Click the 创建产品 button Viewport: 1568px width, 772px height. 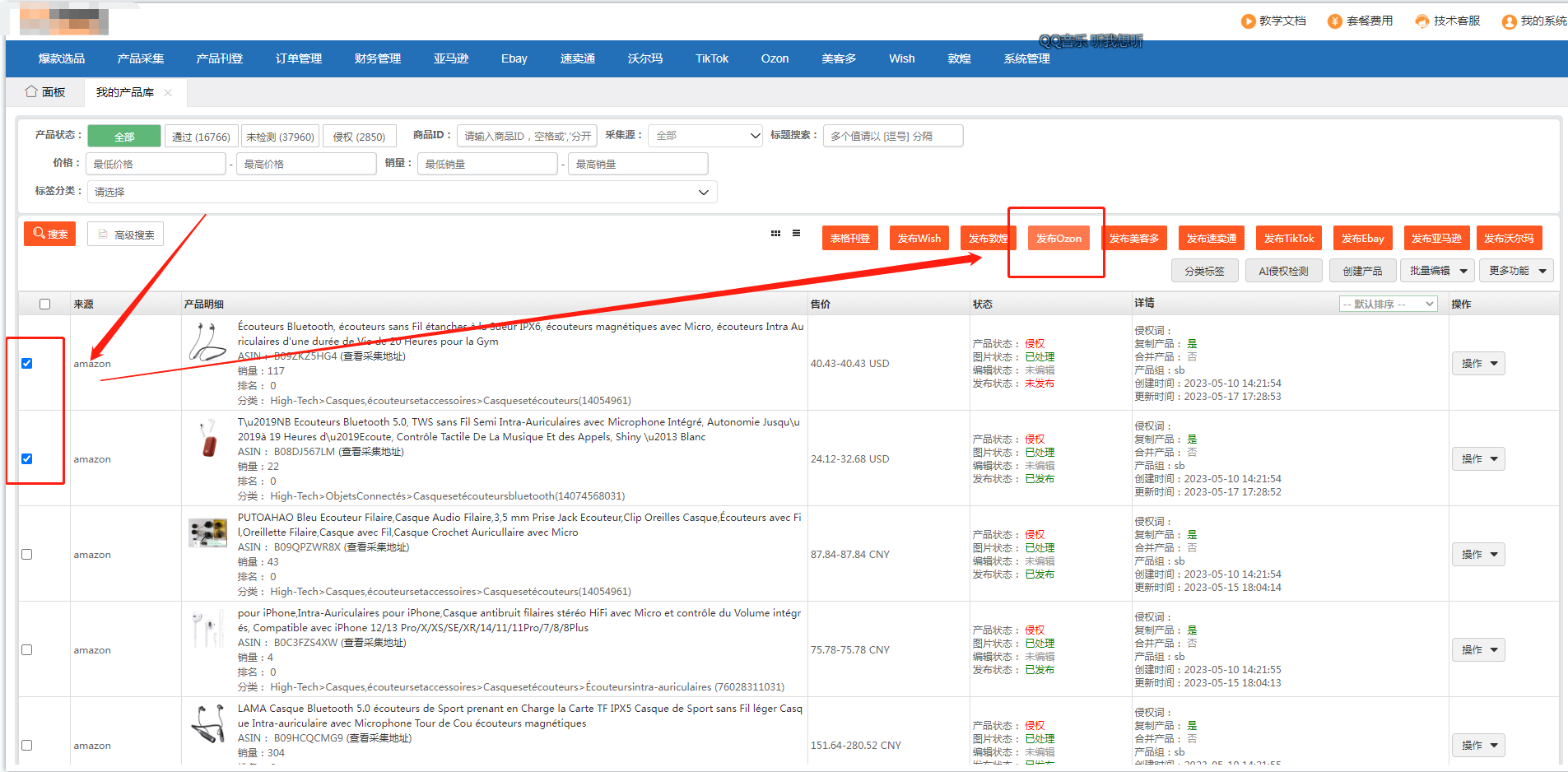click(x=1362, y=271)
